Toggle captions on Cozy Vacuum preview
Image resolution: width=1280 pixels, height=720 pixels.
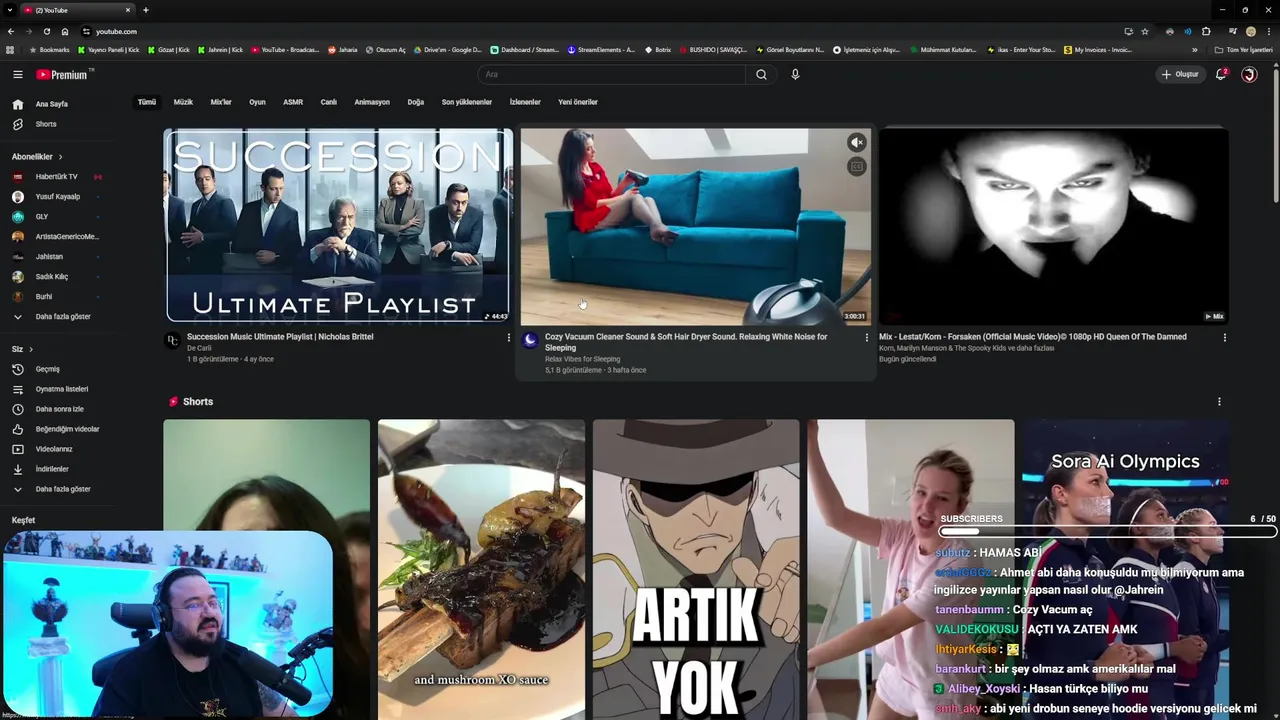857,167
